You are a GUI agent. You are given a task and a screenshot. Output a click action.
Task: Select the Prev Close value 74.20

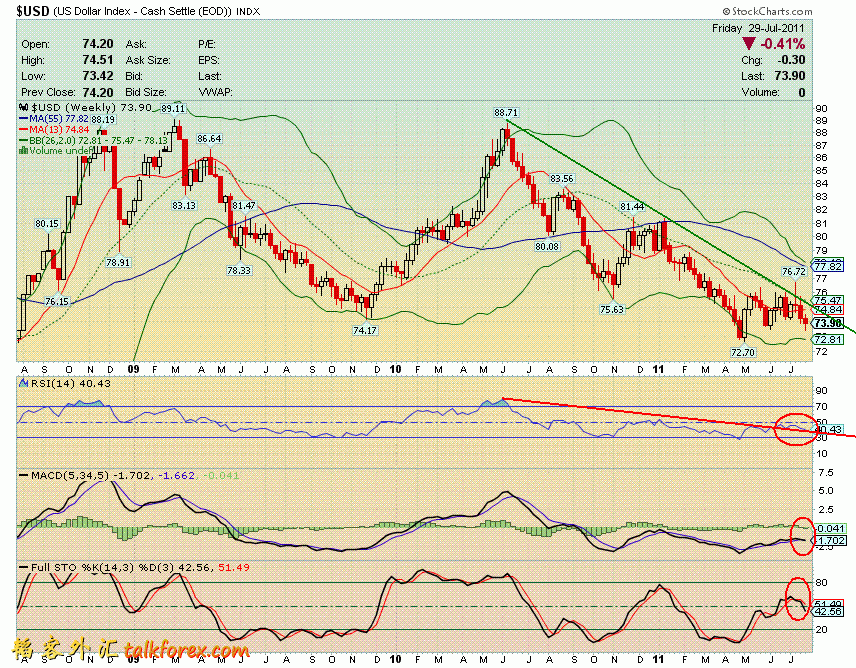click(x=98, y=92)
